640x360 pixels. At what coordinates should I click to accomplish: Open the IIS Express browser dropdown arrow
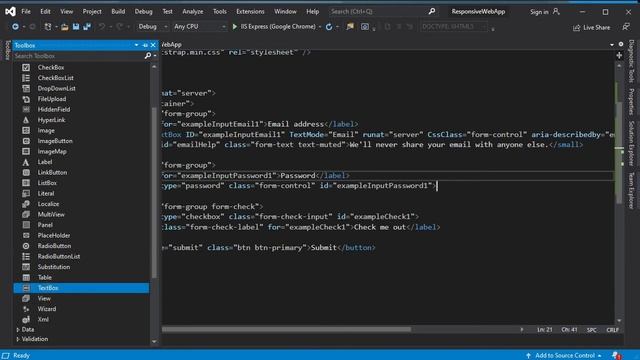click(320, 27)
